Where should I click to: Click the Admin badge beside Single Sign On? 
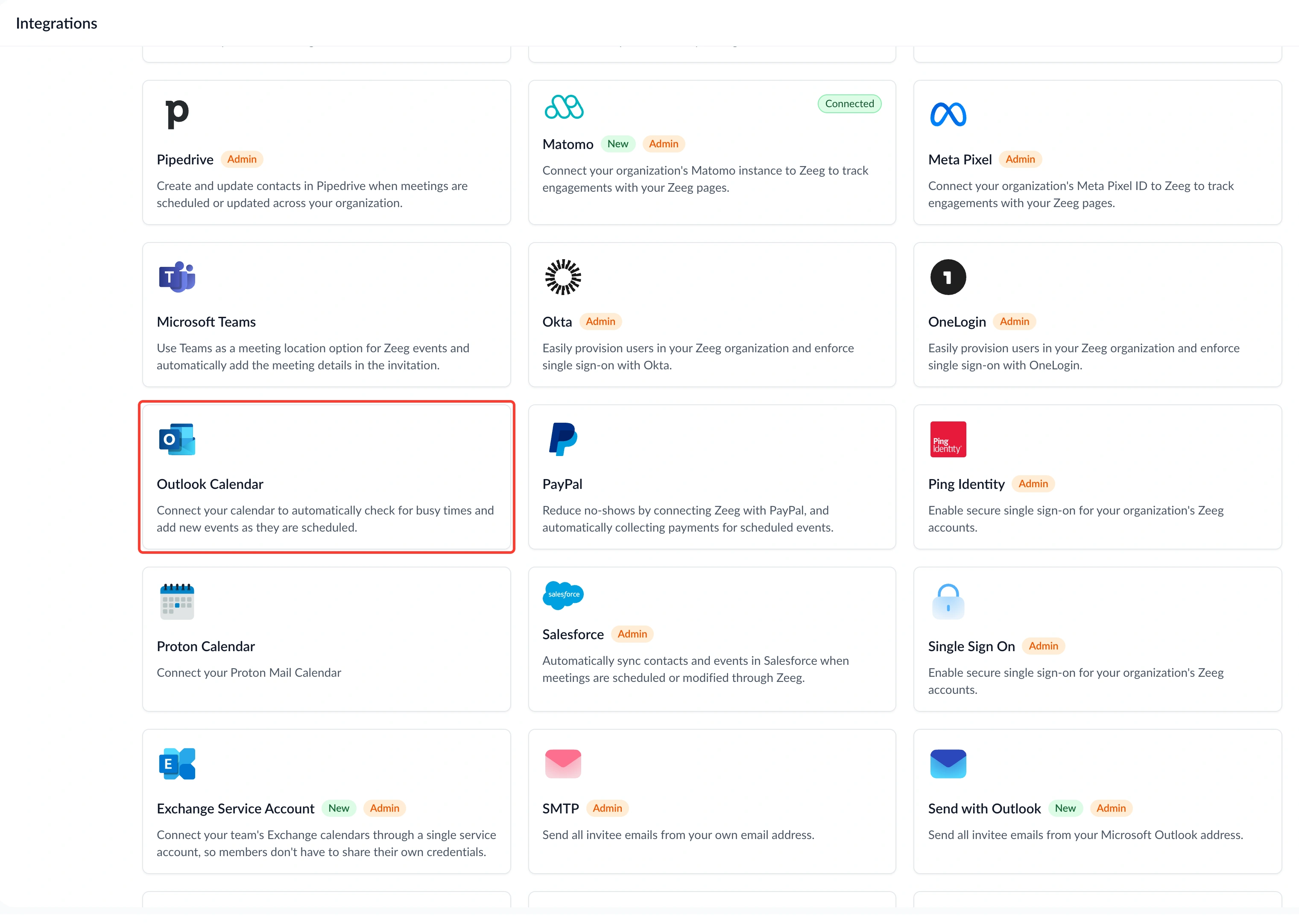click(1043, 646)
